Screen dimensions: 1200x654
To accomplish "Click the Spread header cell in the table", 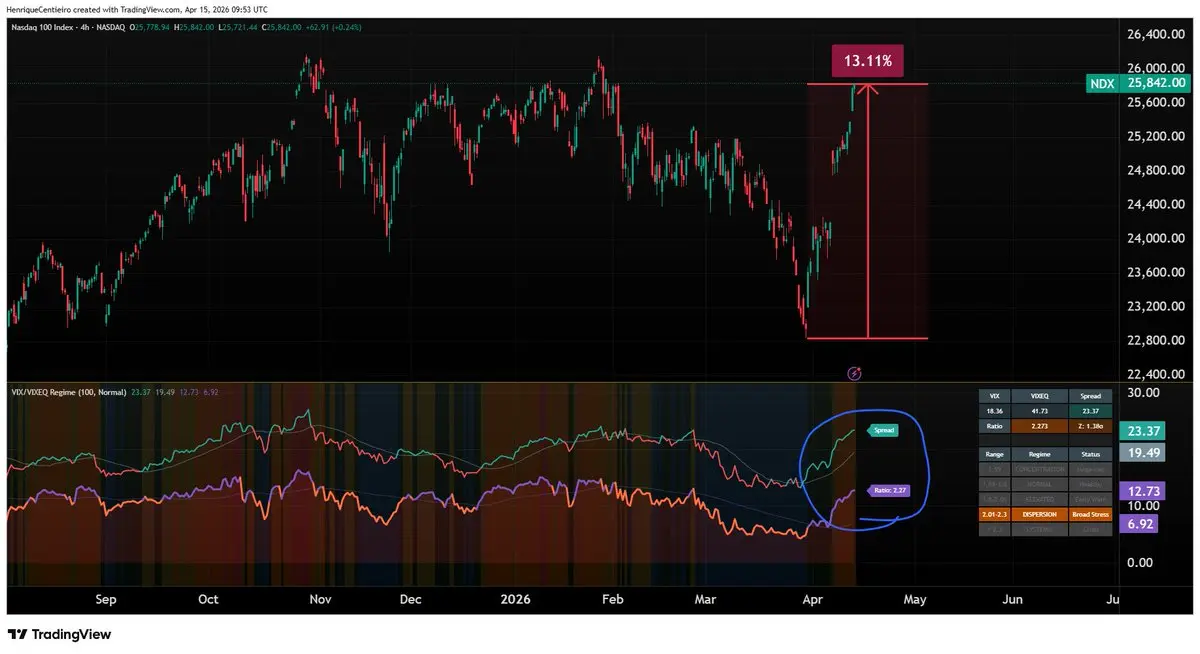I will click(1091, 396).
